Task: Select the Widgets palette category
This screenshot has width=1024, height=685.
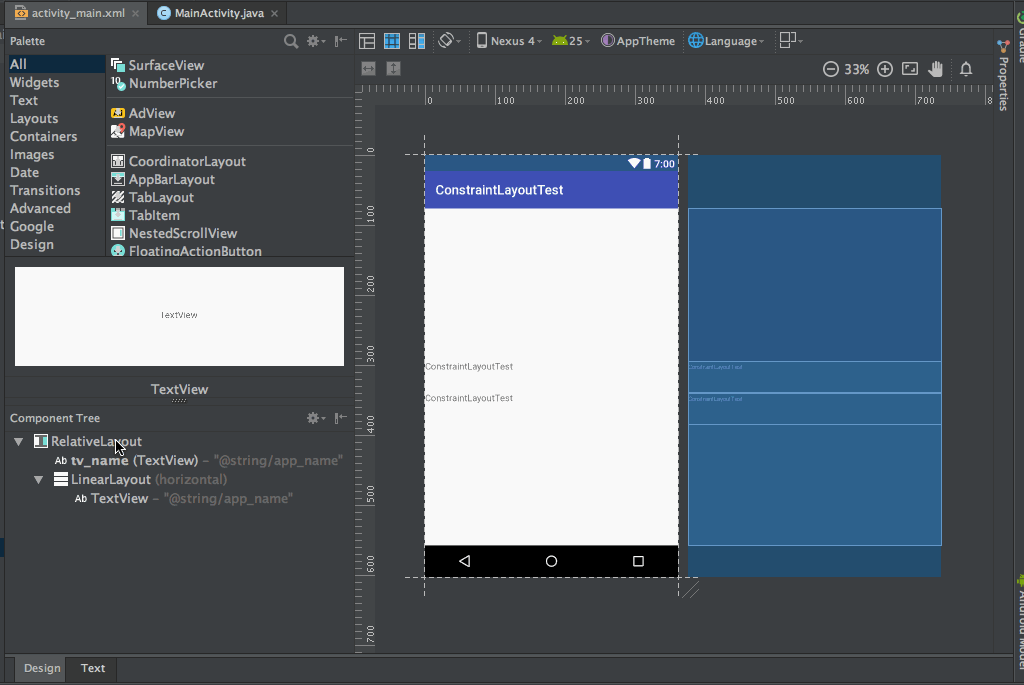Action: coord(34,82)
